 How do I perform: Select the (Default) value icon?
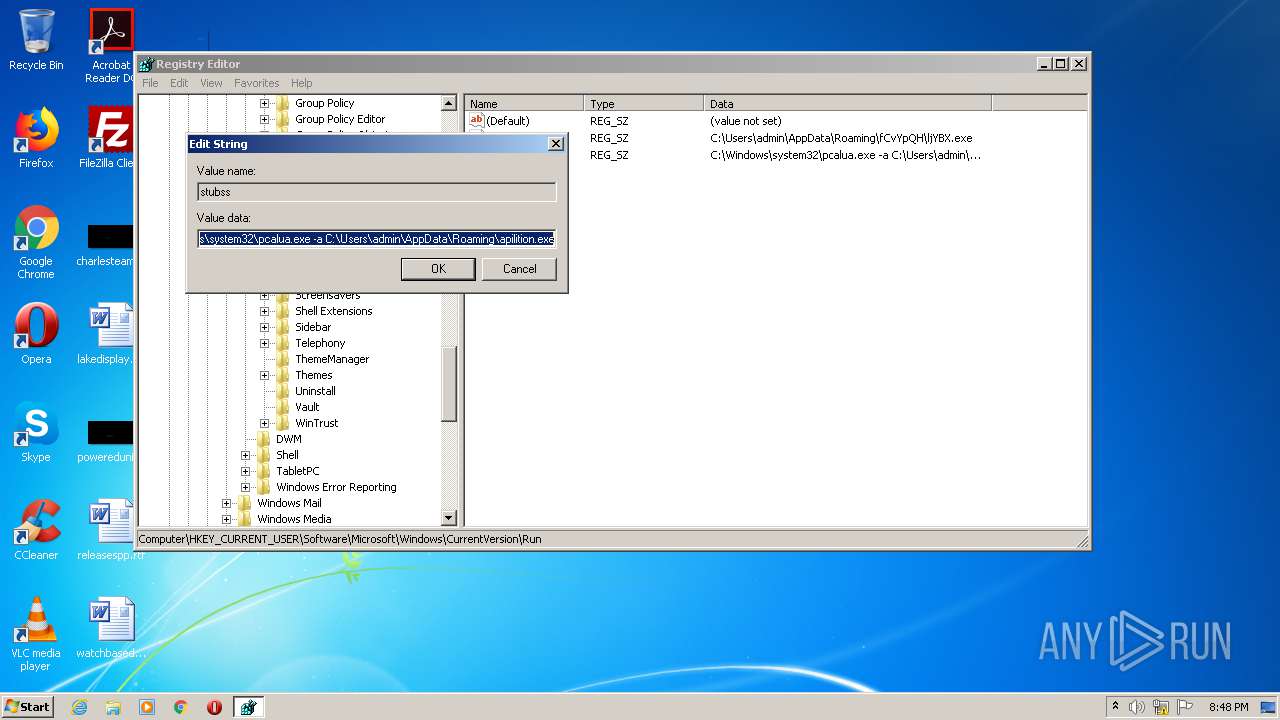[477, 121]
